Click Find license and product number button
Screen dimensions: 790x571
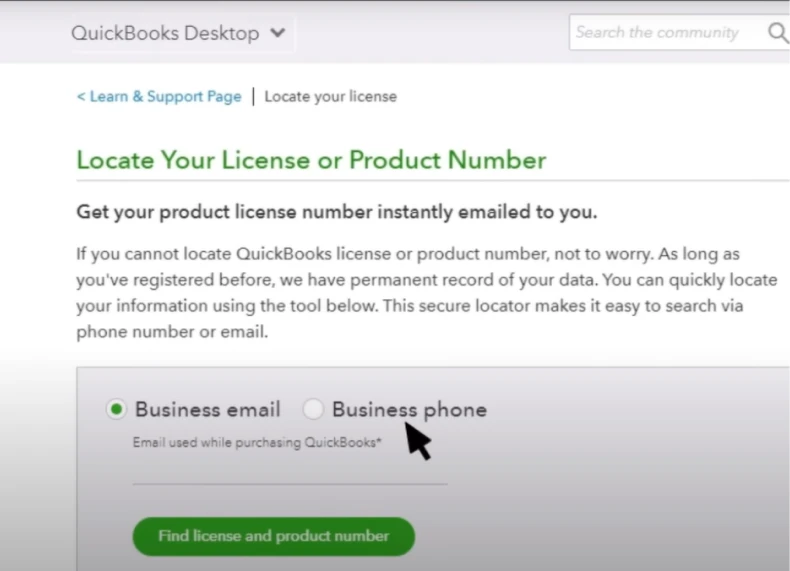(x=274, y=536)
